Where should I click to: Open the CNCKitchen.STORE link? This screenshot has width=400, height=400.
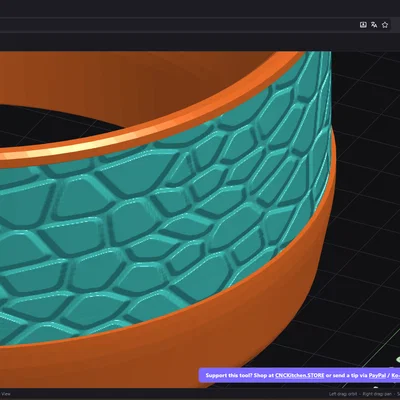tap(300, 375)
